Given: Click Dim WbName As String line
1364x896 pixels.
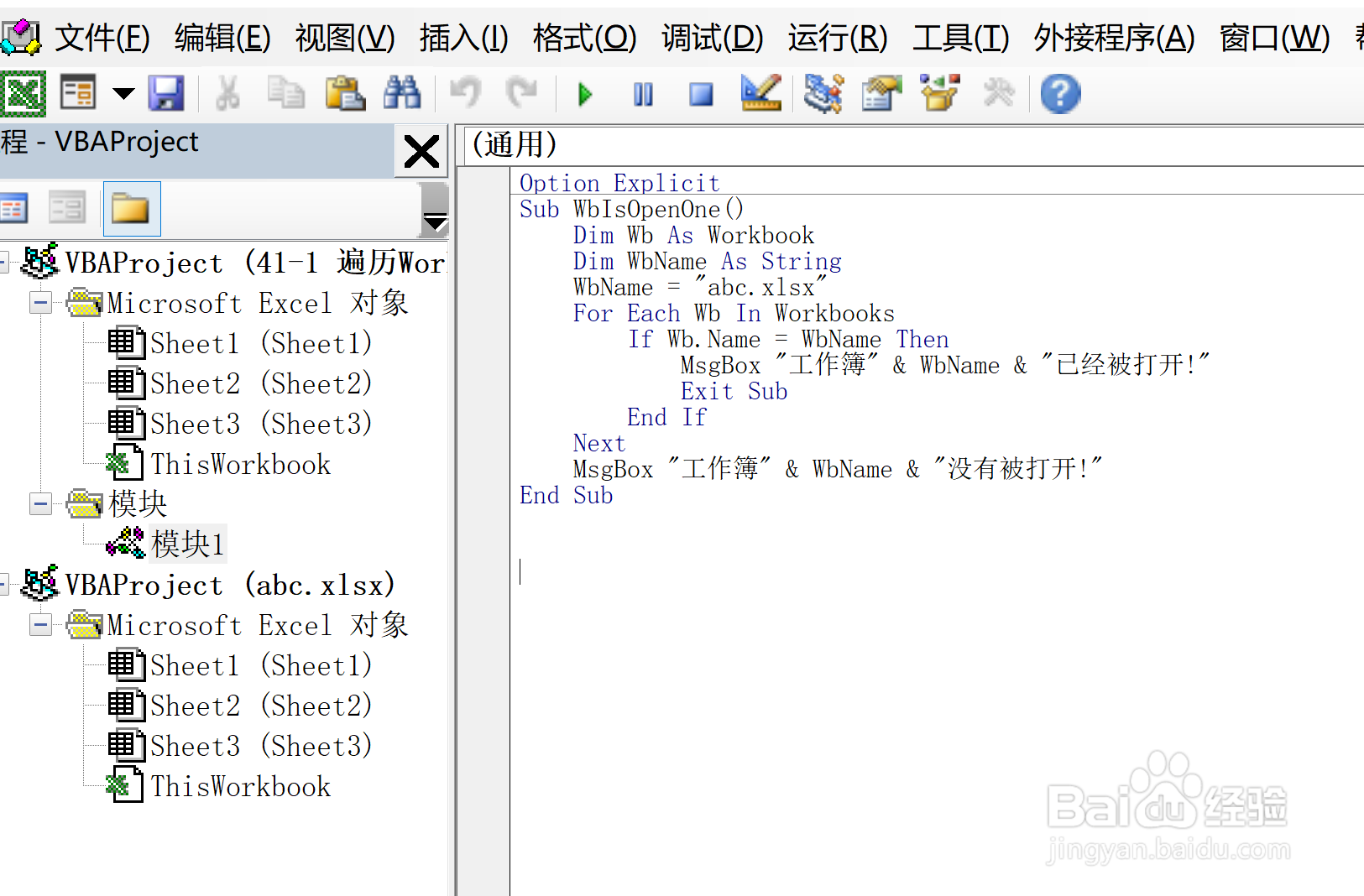Looking at the screenshot, I should pos(707,261).
